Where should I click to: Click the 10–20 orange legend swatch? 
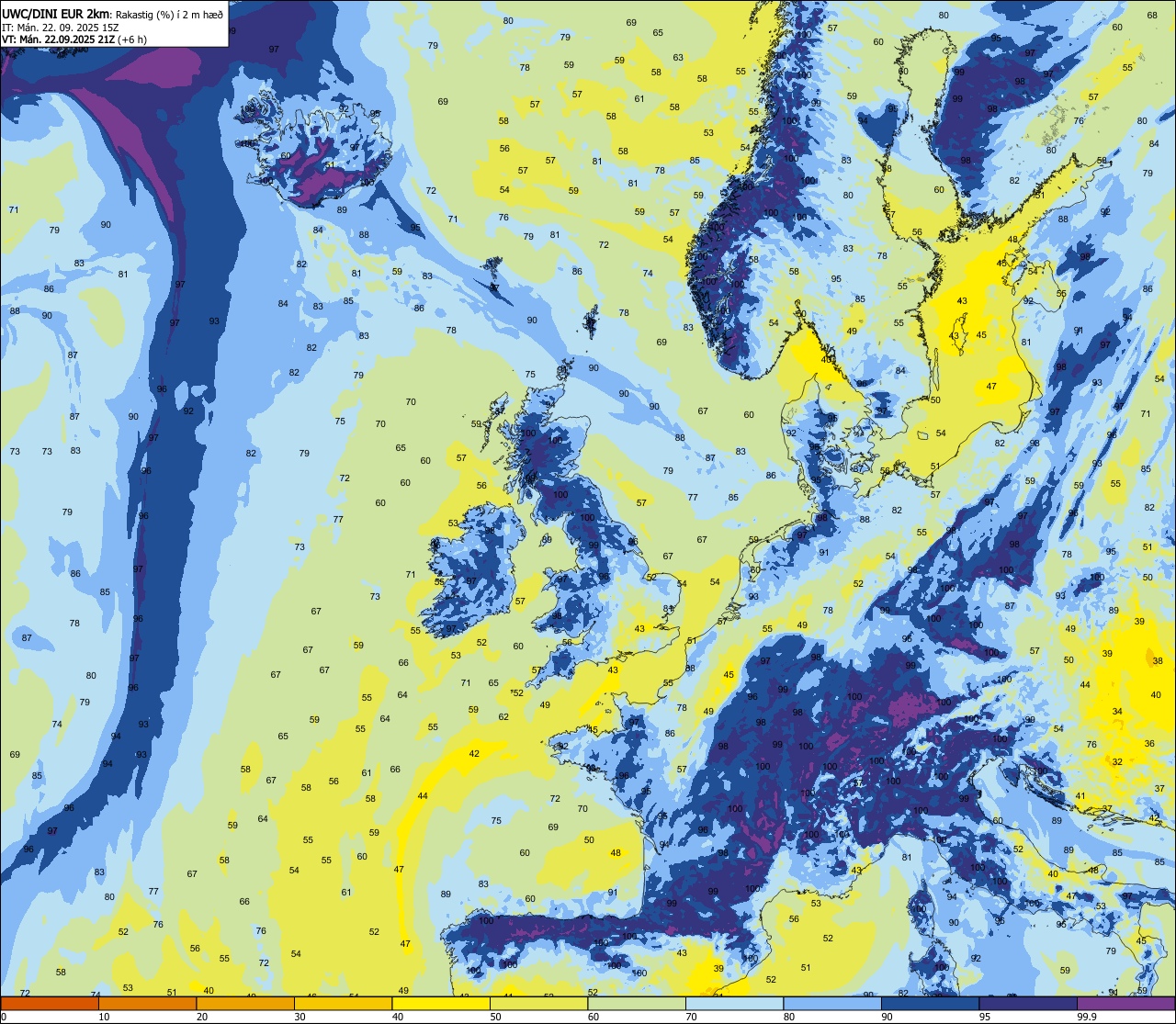[147, 1003]
